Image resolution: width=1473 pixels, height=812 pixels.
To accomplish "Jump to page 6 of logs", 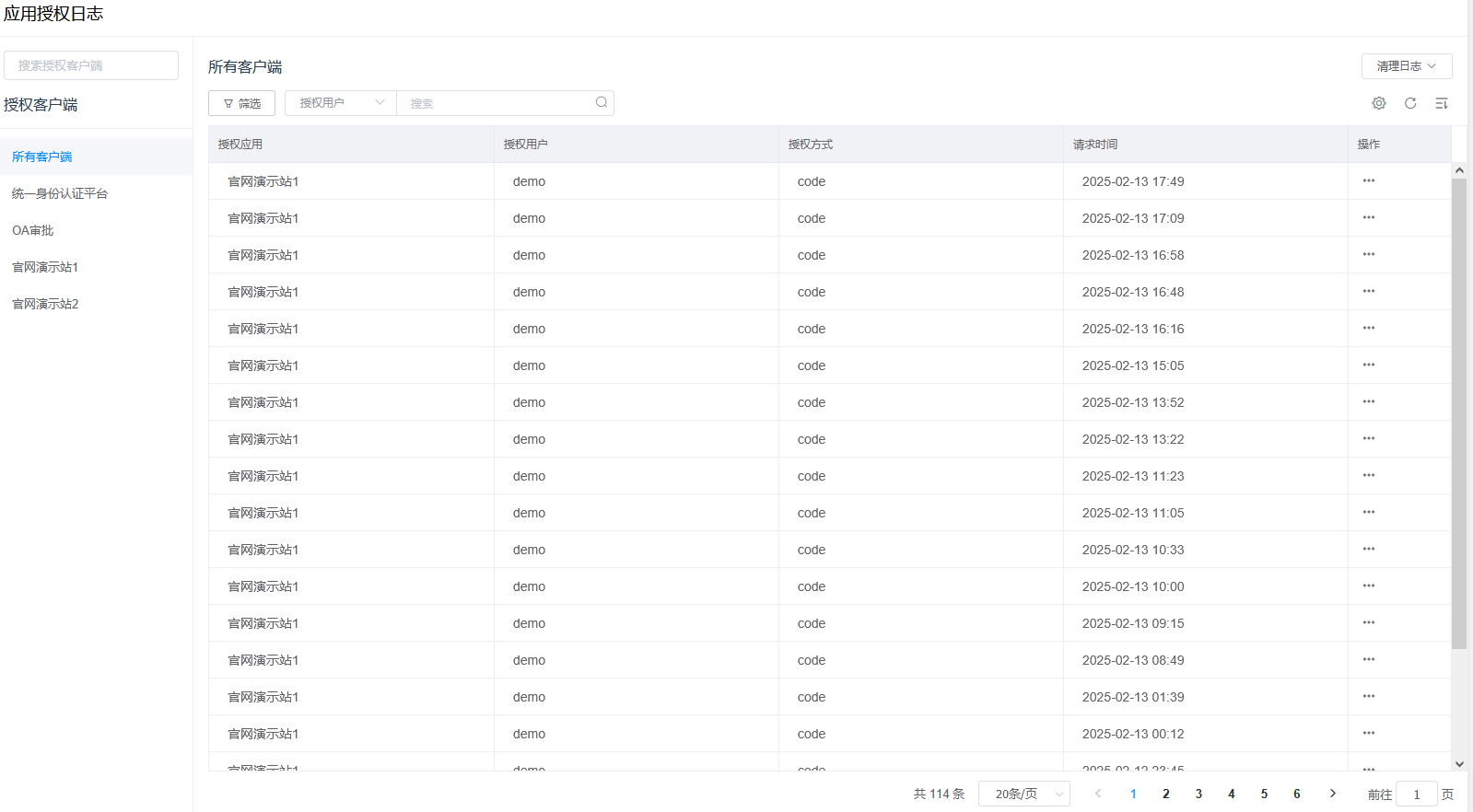I will coord(1296,794).
